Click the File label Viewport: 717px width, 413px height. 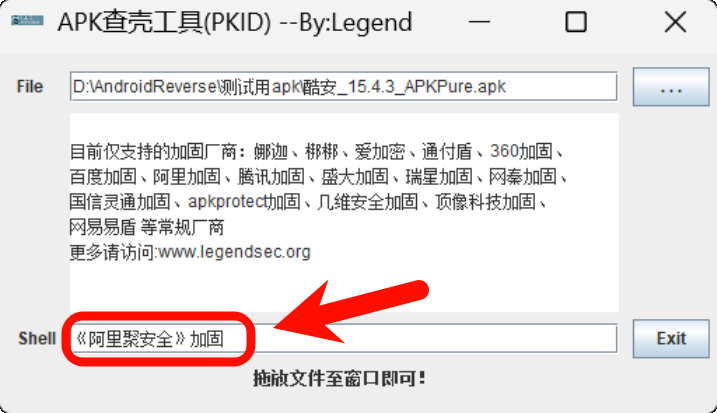[30, 86]
